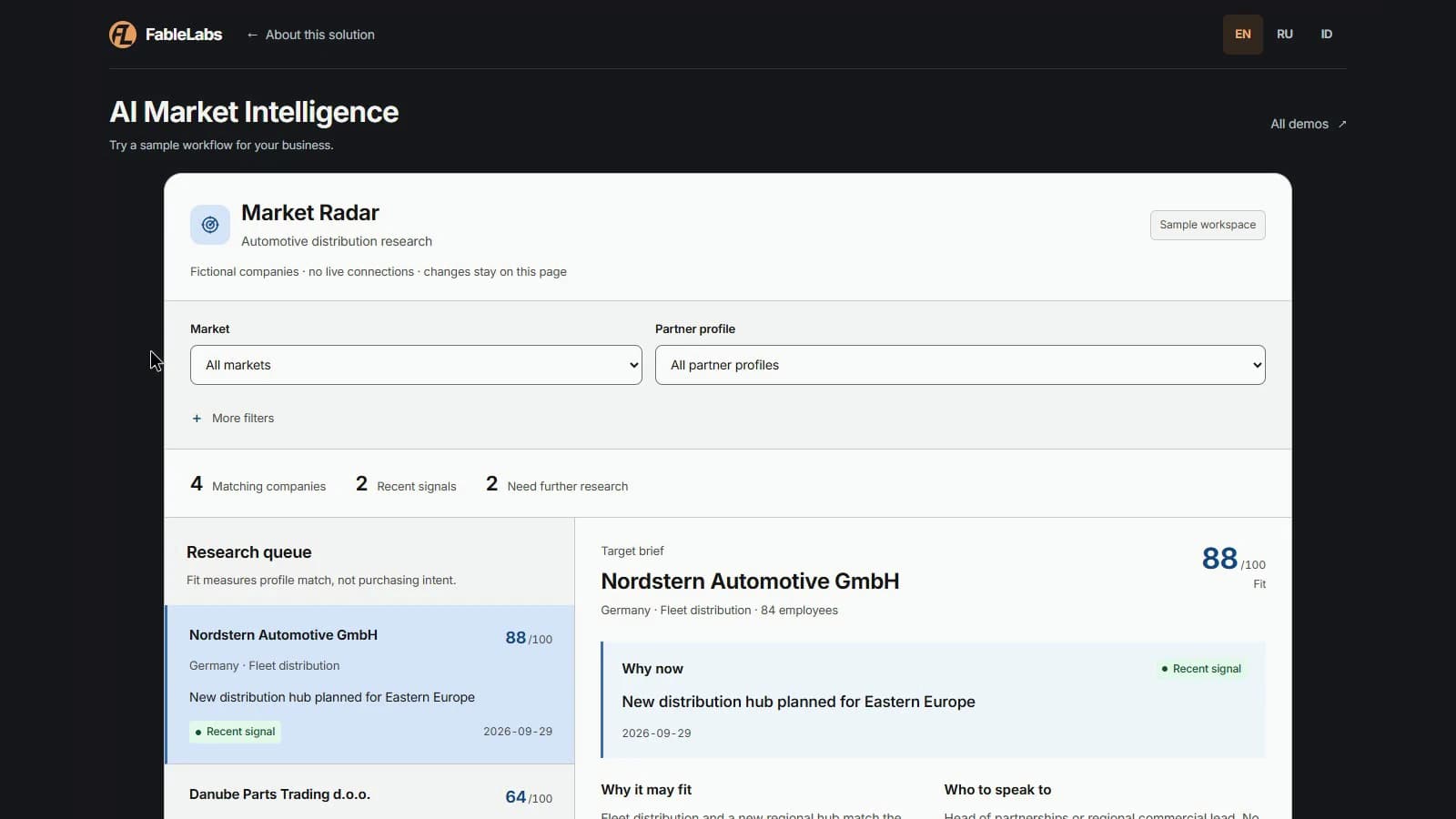Click the plus icon beside More filters
This screenshot has width=1456, height=819.
click(197, 419)
